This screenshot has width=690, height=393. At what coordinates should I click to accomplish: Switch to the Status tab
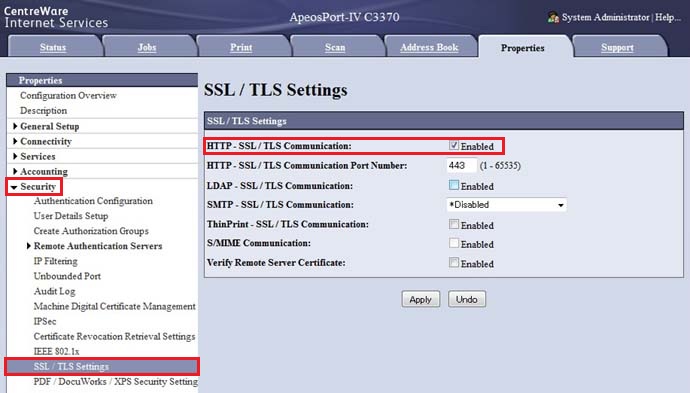(53, 47)
